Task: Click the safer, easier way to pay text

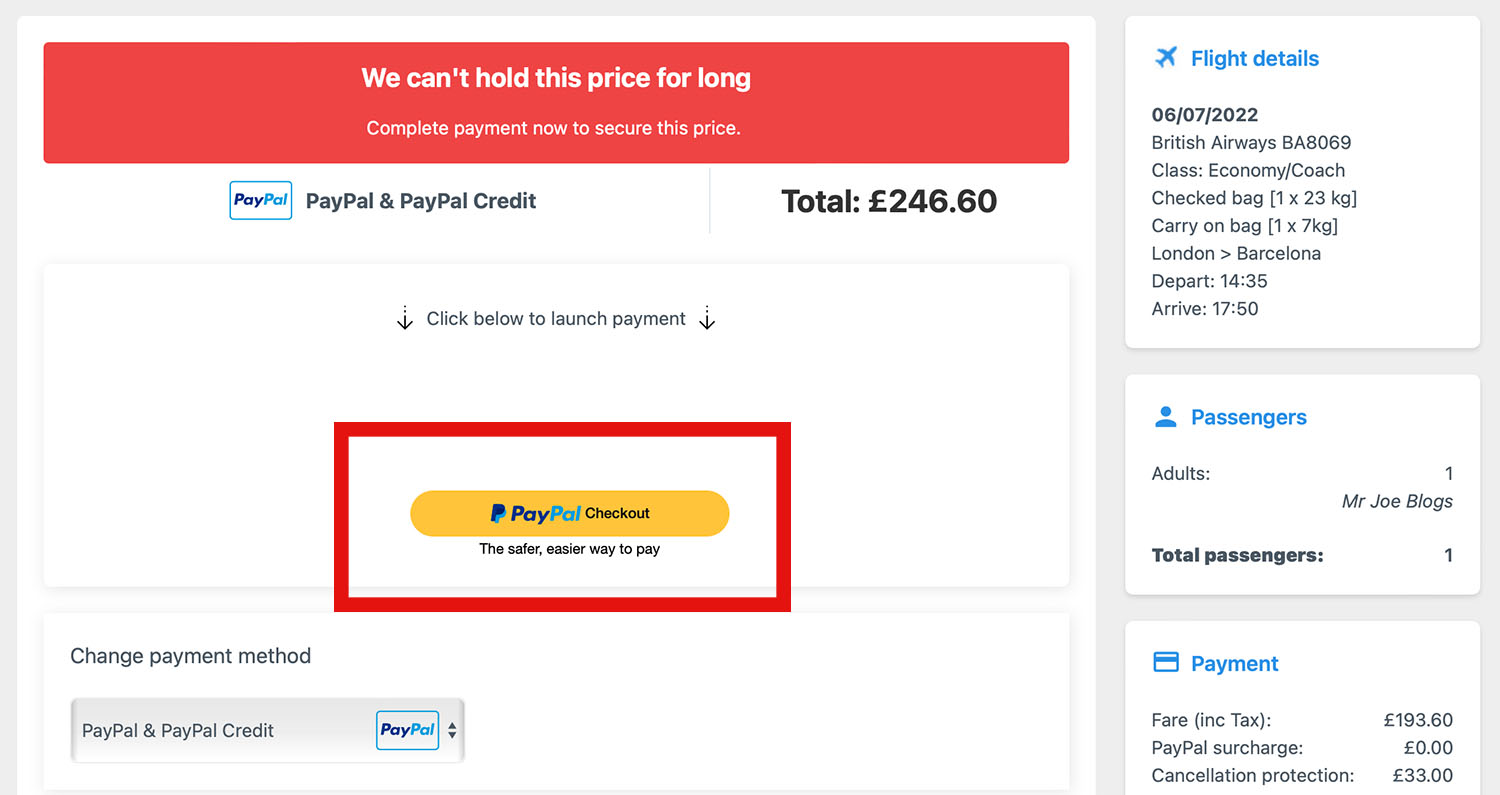Action: coord(569,548)
